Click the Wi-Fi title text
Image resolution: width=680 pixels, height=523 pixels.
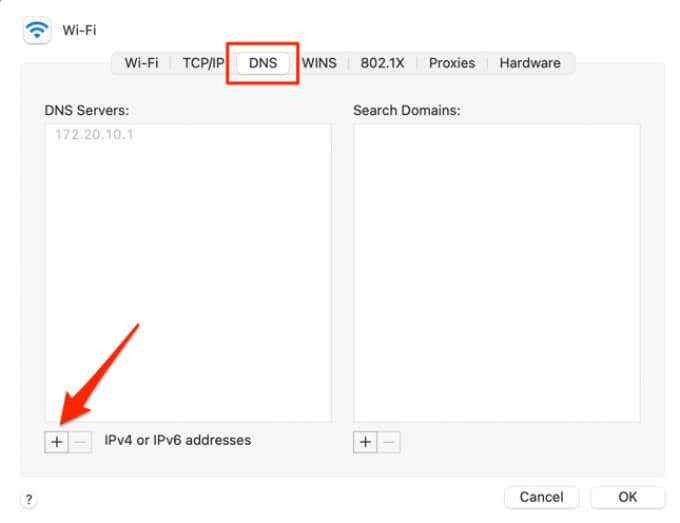pyautogui.click(x=79, y=30)
